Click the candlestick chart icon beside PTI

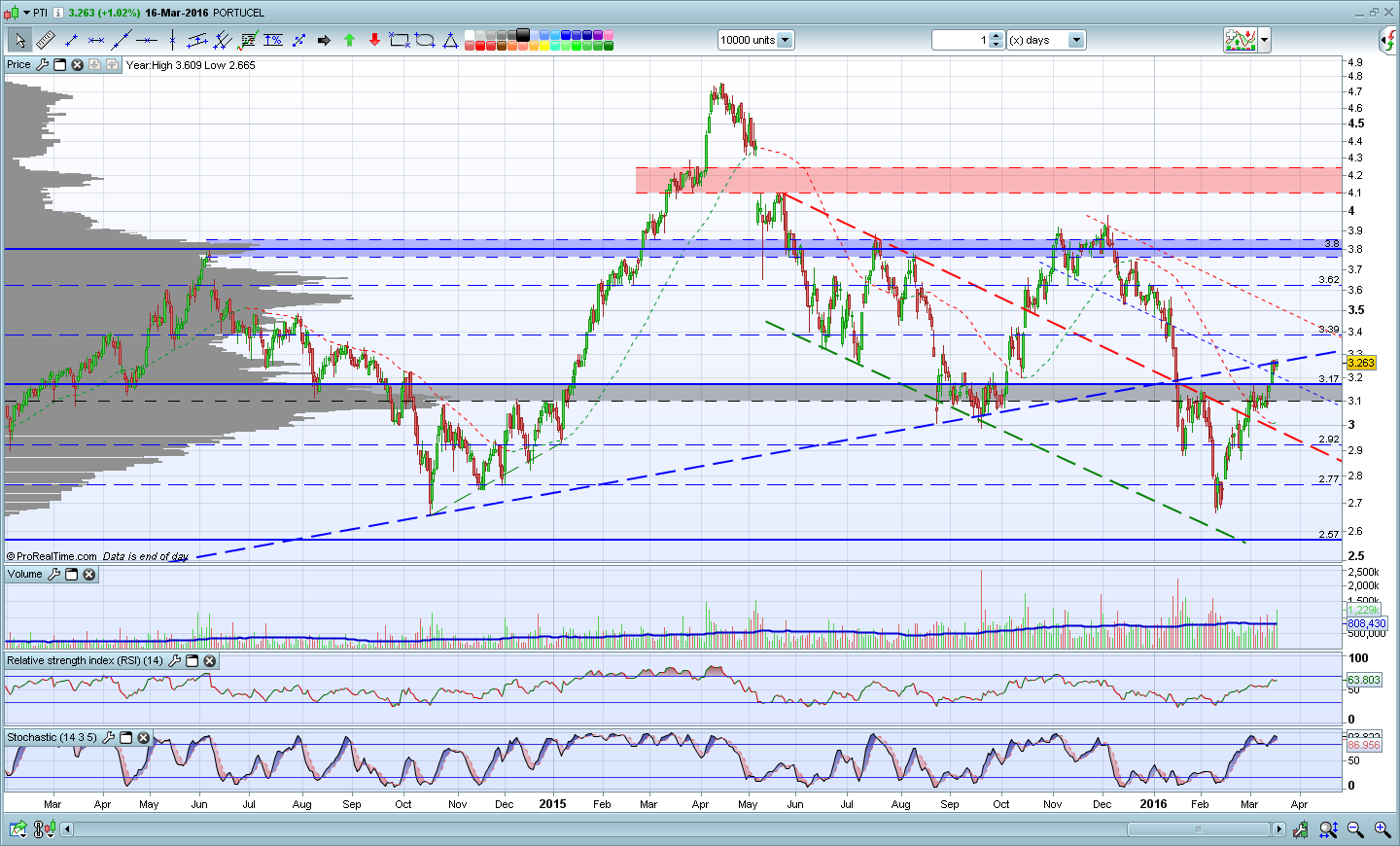tap(12, 13)
